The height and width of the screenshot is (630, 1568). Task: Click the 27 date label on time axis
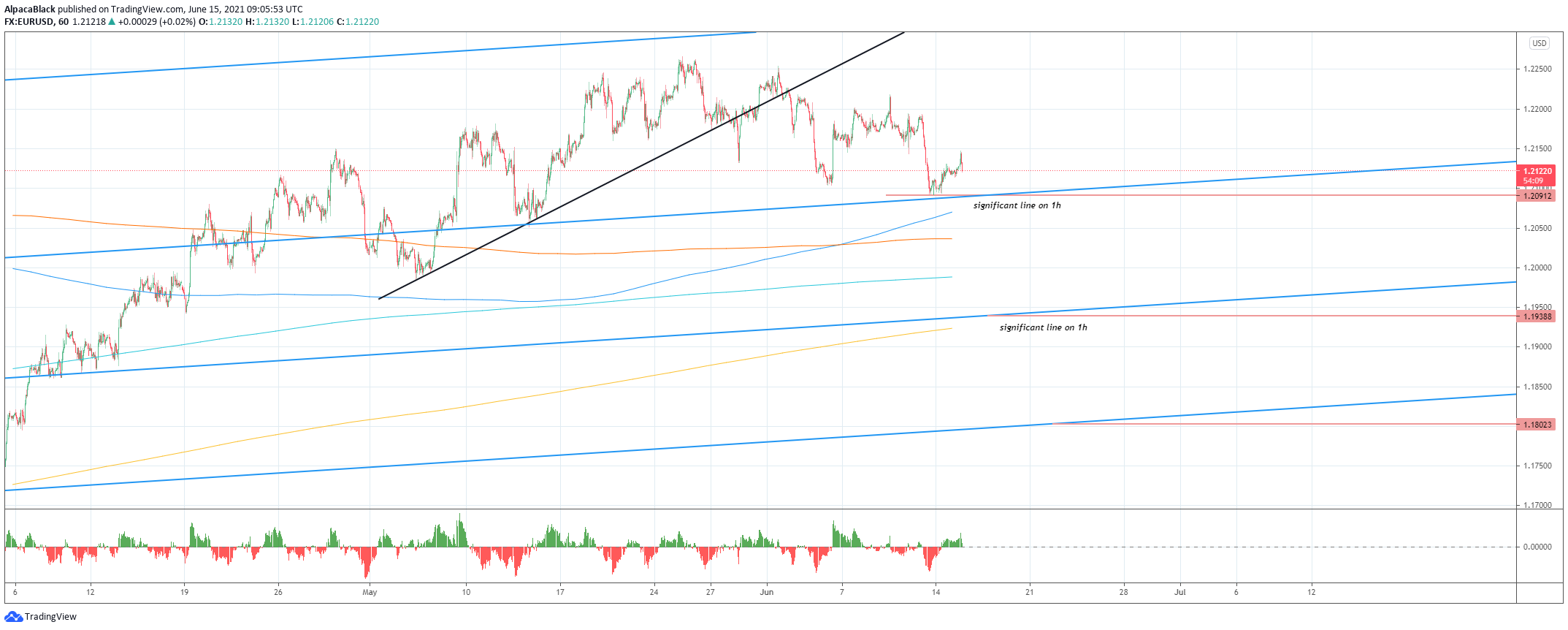[710, 593]
